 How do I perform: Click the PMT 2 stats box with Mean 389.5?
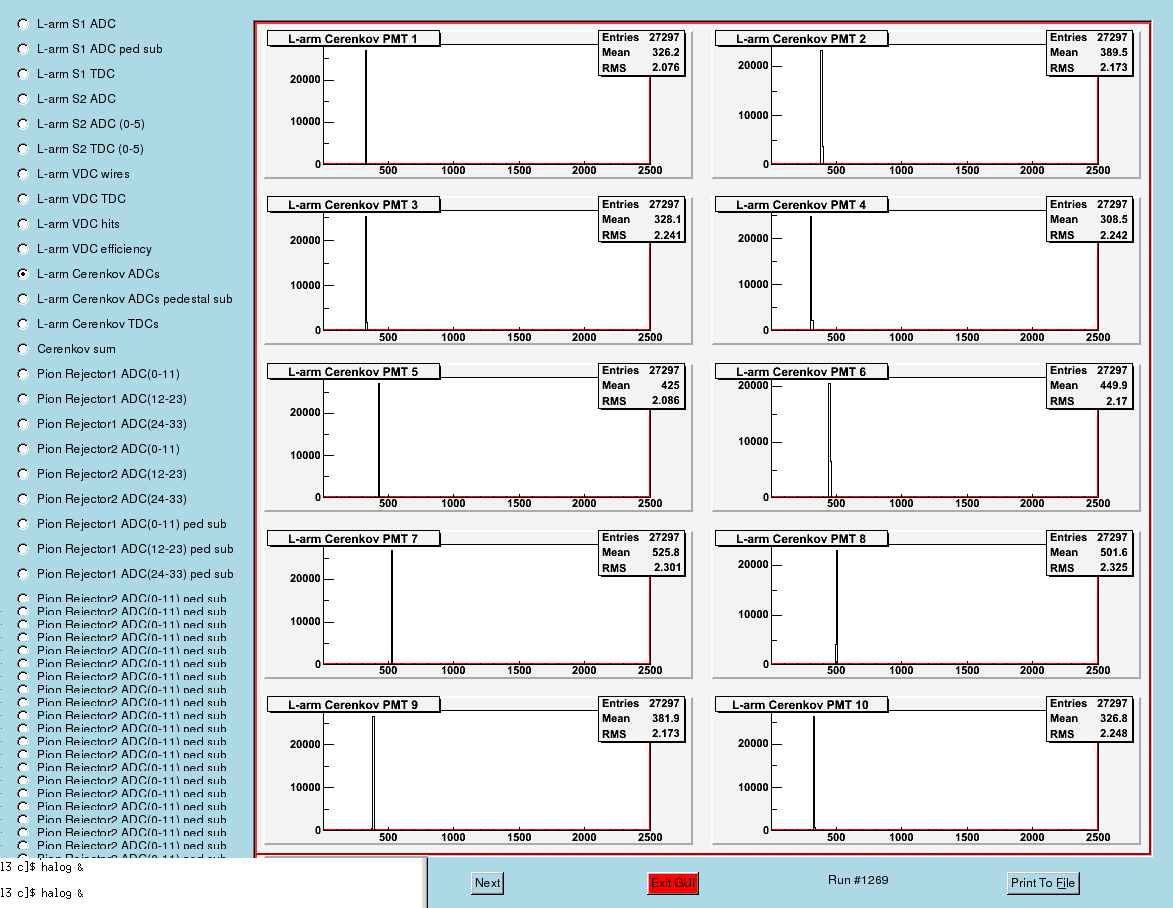pos(1089,52)
